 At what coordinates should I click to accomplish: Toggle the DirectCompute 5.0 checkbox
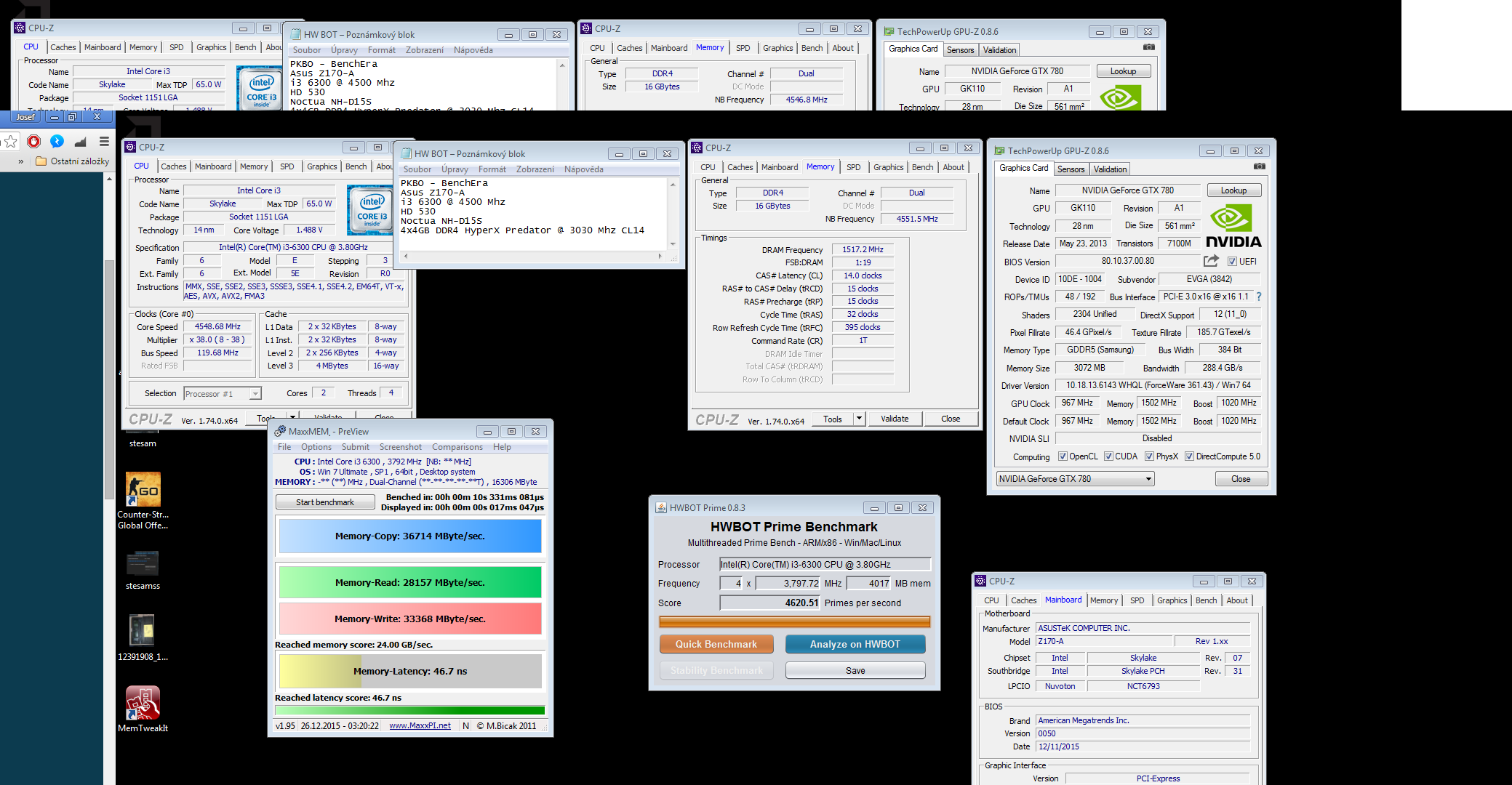(1189, 456)
